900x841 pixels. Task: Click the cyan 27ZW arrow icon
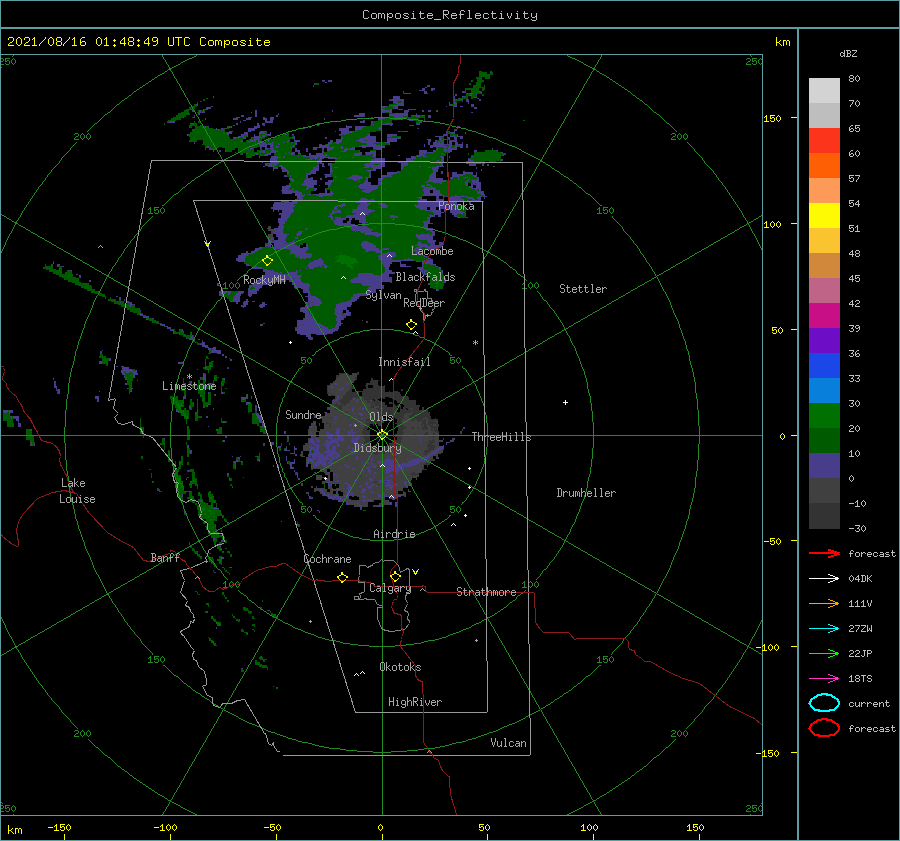point(824,629)
